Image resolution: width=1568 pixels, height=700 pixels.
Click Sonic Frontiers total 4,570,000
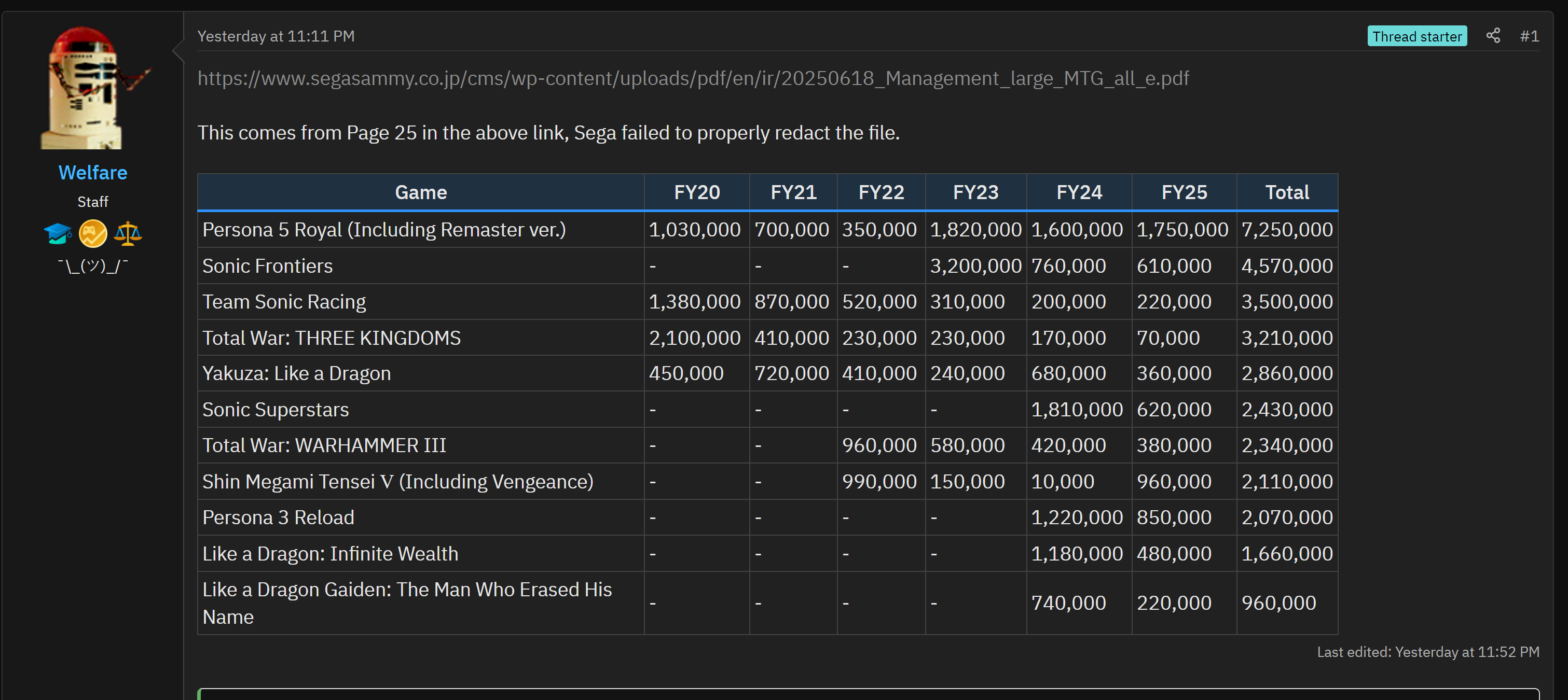[x=1287, y=266]
